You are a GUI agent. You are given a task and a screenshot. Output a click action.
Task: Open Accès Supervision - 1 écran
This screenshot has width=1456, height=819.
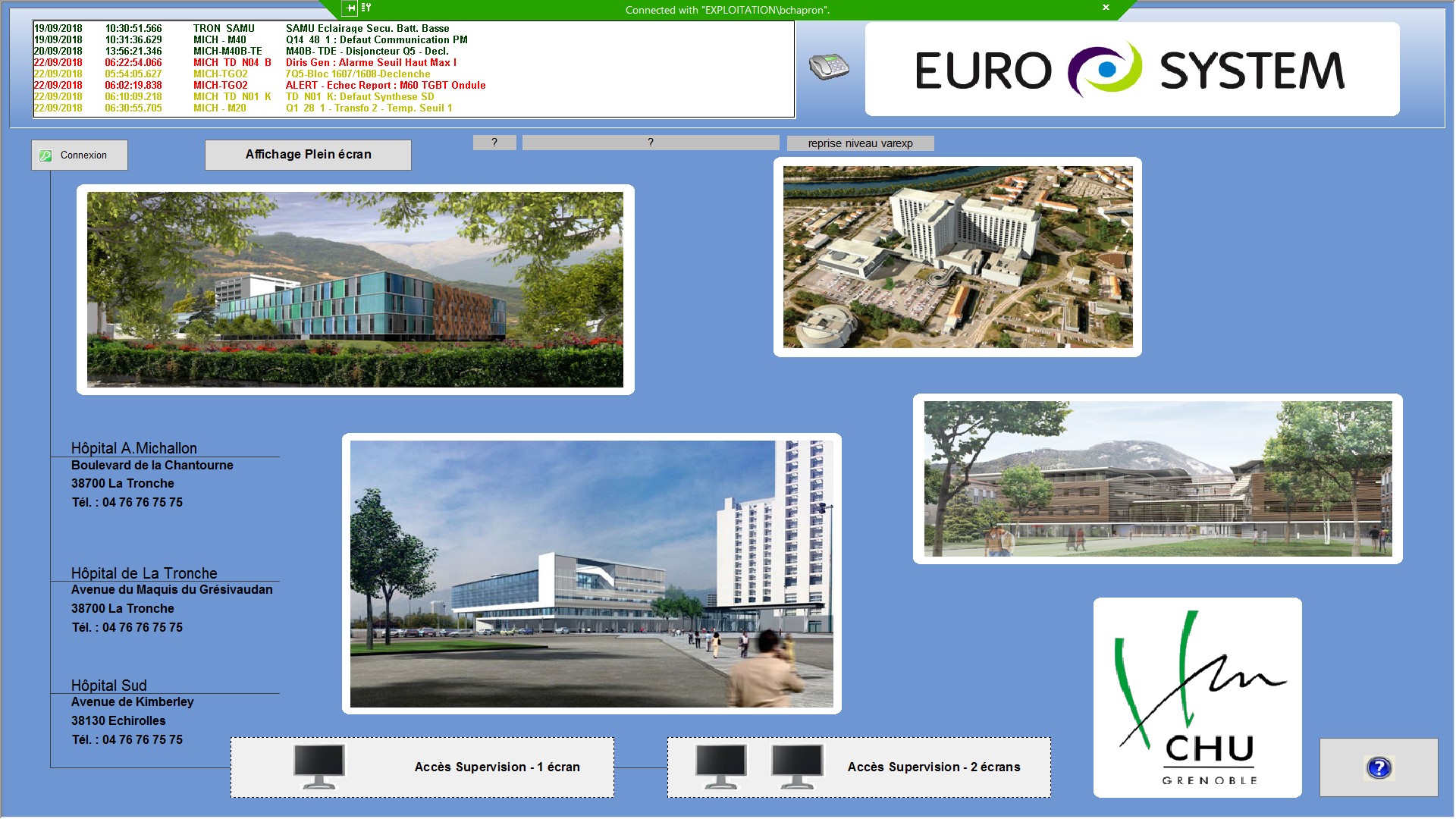(x=497, y=767)
